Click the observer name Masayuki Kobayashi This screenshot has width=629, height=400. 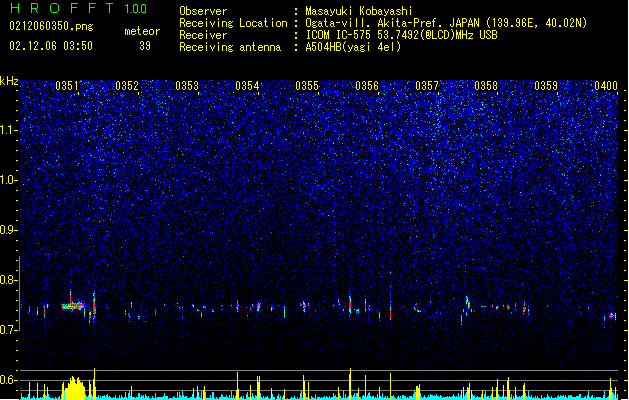point(359,11)
